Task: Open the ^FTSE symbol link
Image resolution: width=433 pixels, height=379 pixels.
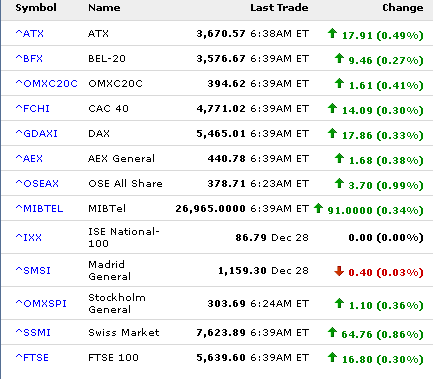Action: coord(32,357)
